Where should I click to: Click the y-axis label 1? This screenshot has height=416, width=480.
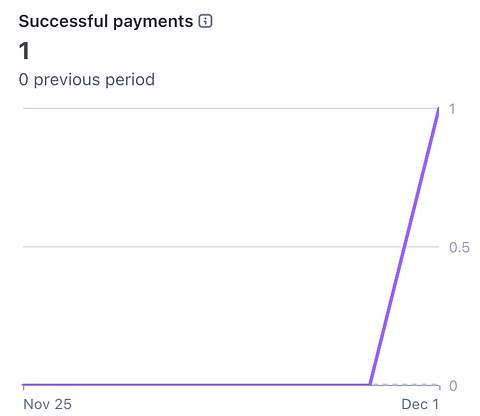click(x=452, y=109)
